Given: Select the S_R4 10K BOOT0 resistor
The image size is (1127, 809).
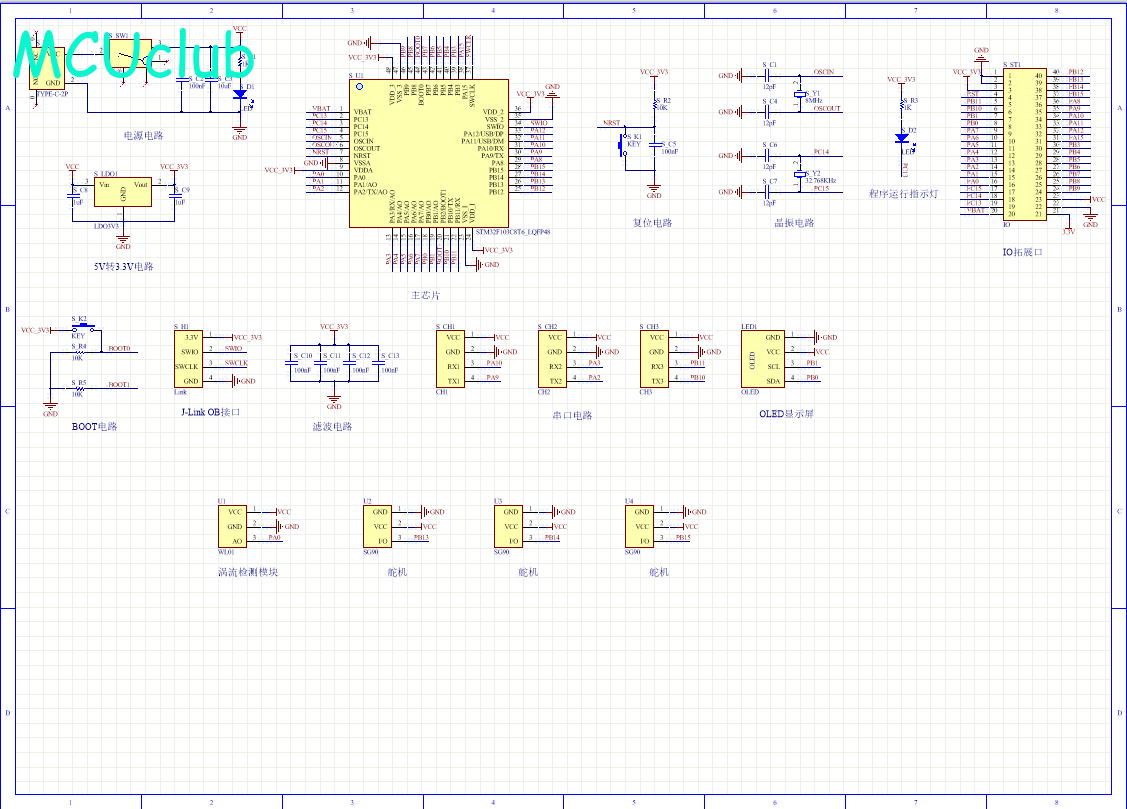Looking at the screenshot, I should click(79, 352).
